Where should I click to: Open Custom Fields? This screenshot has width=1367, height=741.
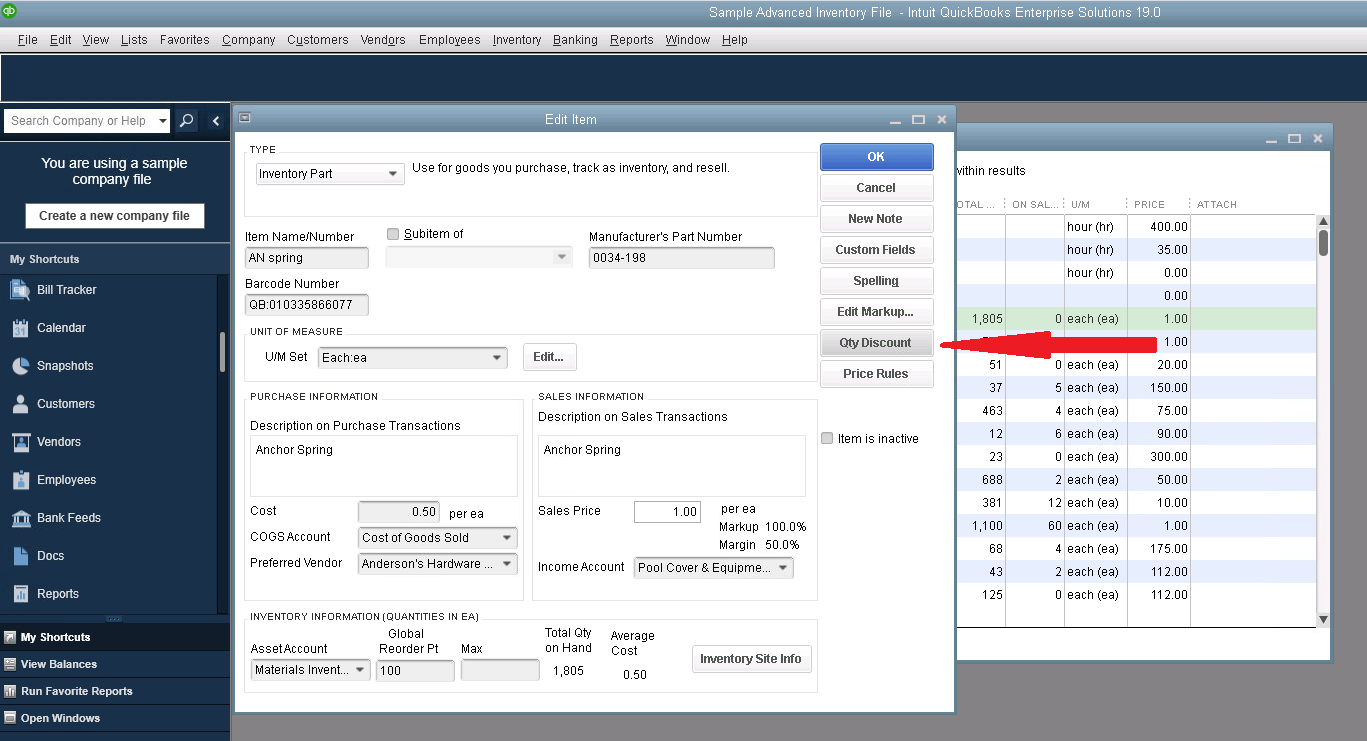[877, 250]
